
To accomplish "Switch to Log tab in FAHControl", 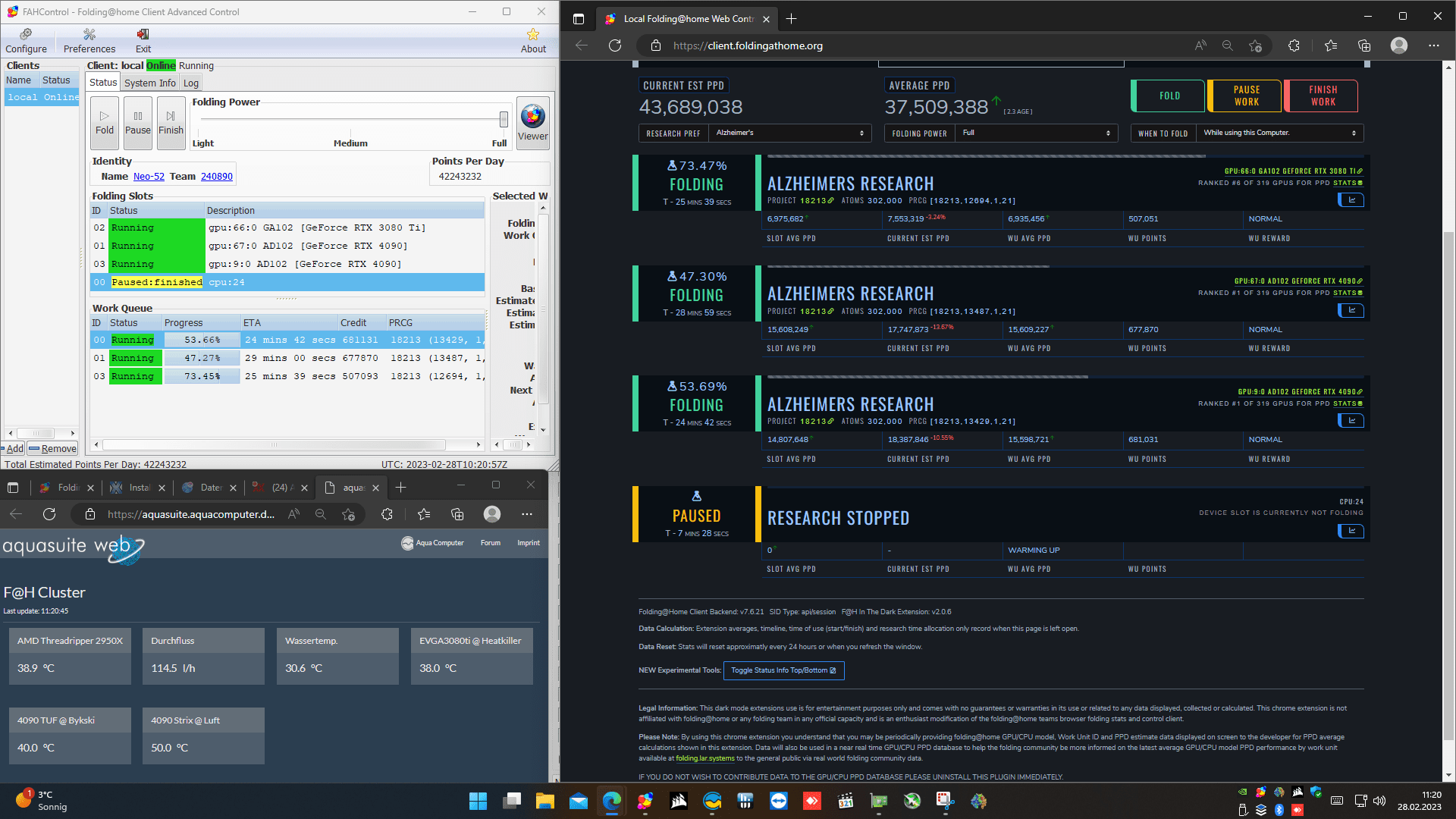I will [191, 83].
